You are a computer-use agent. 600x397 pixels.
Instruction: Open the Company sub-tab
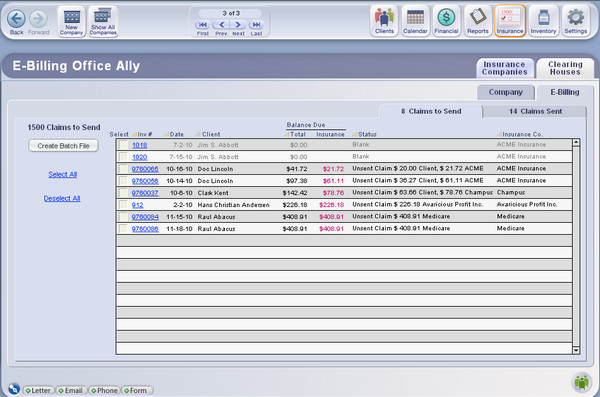pos(505,92)
